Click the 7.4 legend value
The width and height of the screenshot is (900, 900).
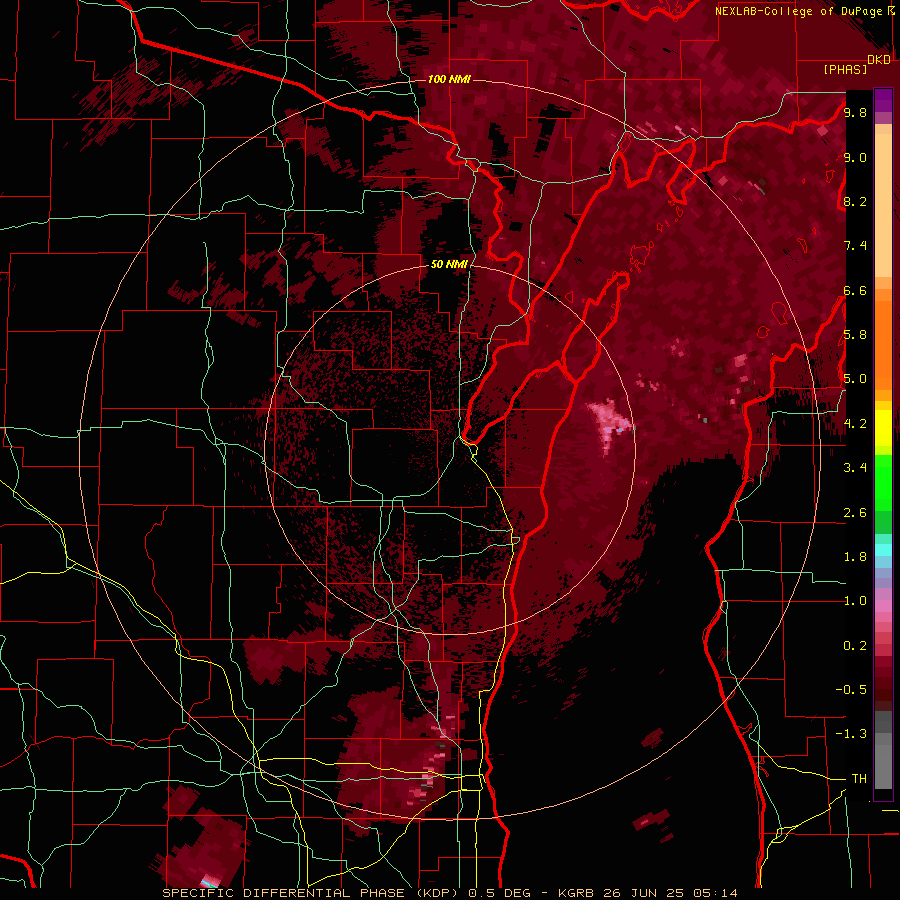(x=855, y=246)
